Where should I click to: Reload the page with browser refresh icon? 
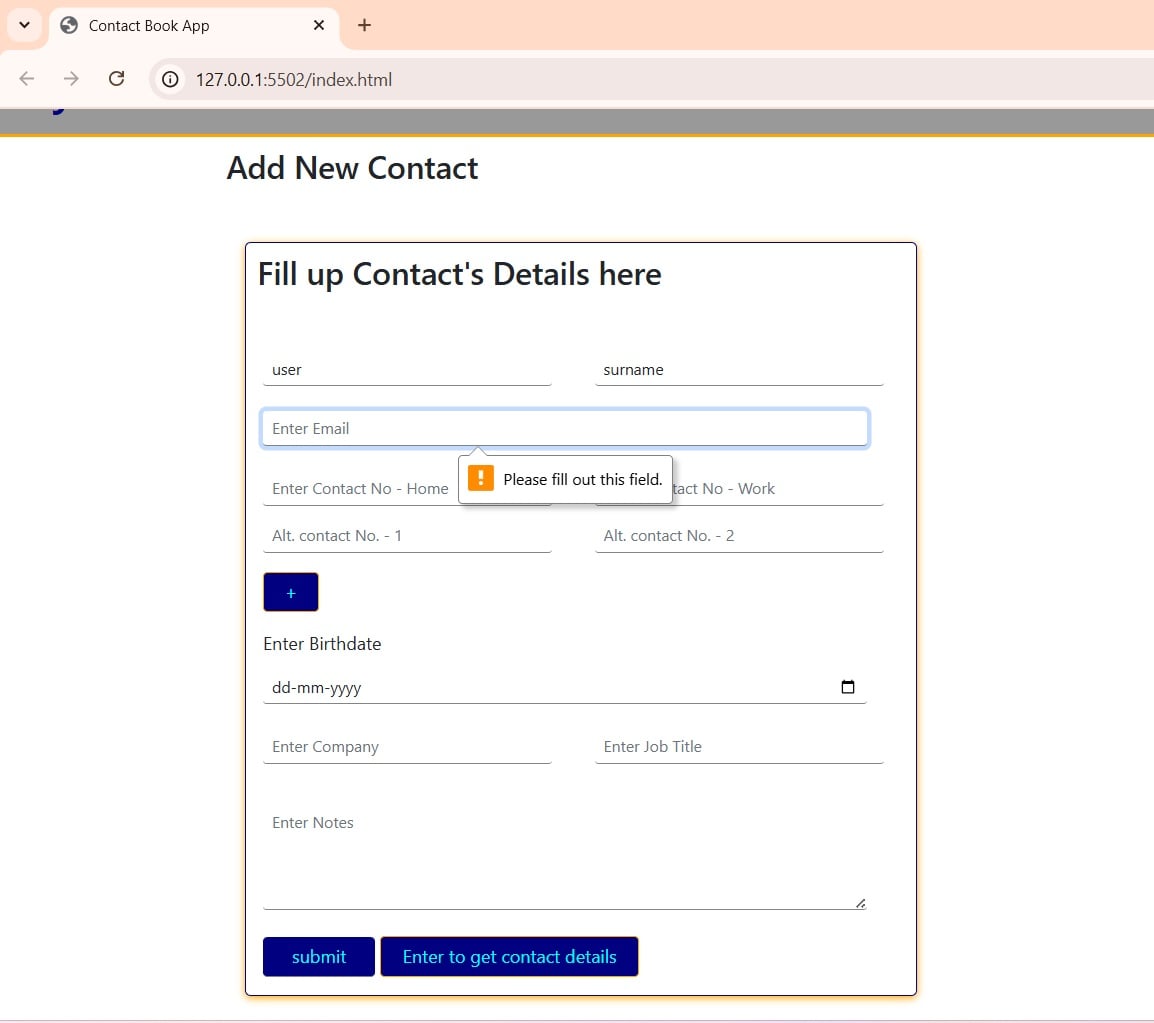(x=116, y=79)
